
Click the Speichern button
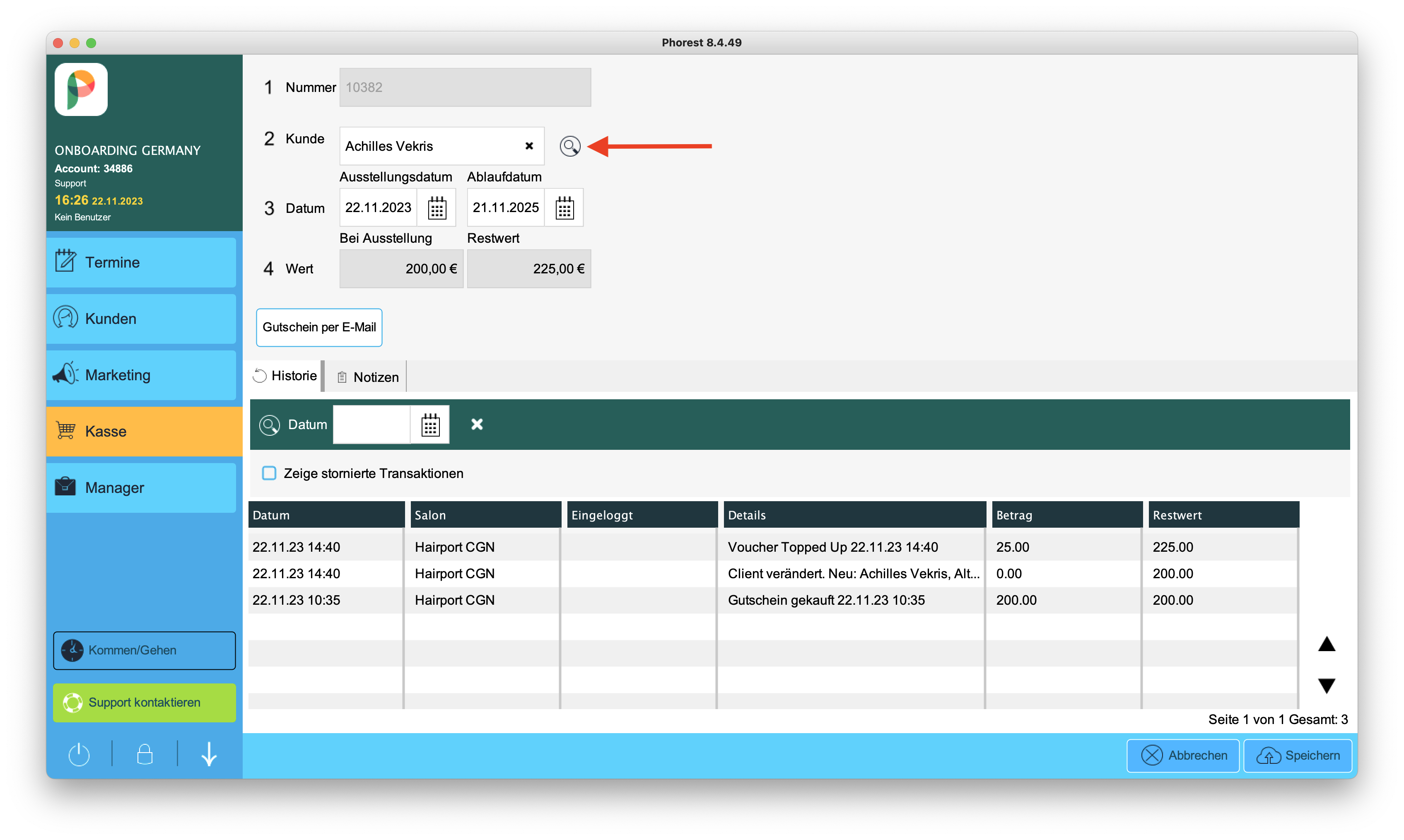1297,756
